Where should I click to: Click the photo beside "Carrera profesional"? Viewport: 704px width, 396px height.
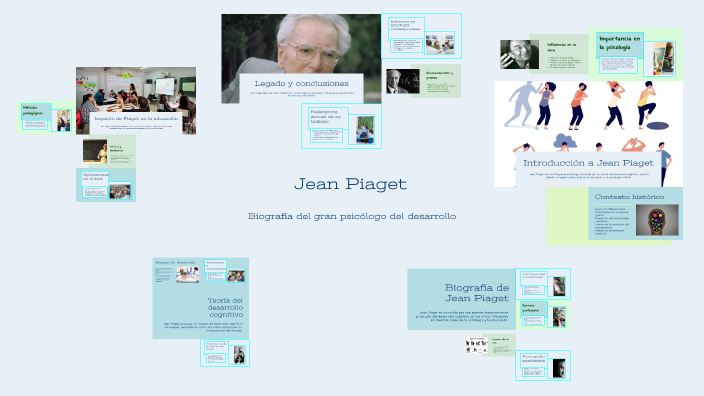[559, 317]
